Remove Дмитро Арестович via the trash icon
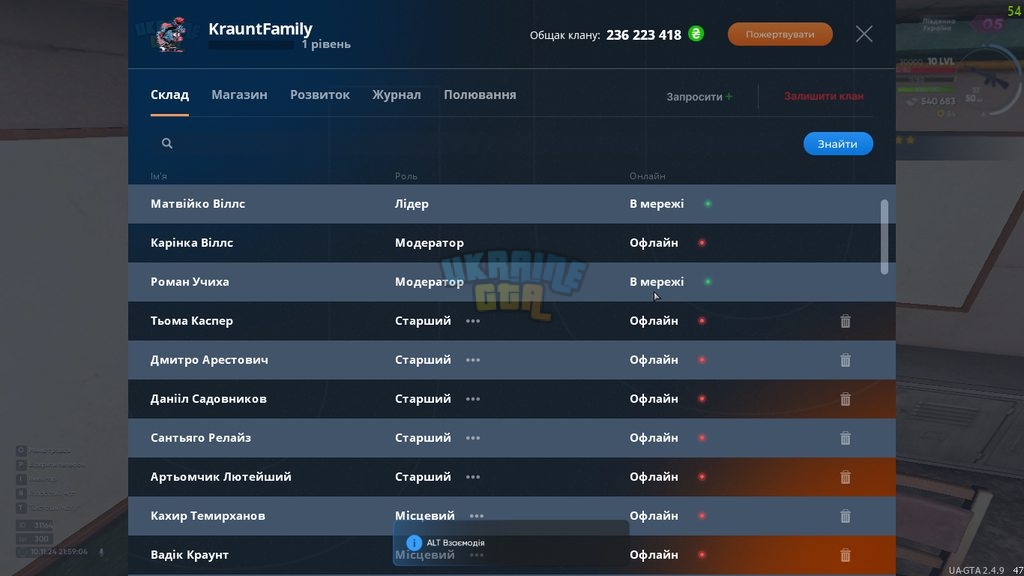The width and height of the screenshot is (1024, 576). 845,360
